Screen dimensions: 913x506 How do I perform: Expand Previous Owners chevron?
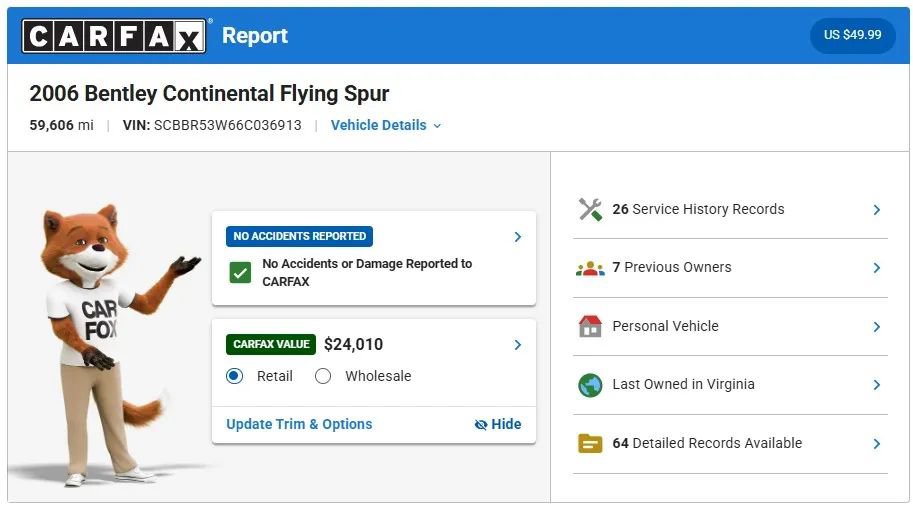coord(876,268)
